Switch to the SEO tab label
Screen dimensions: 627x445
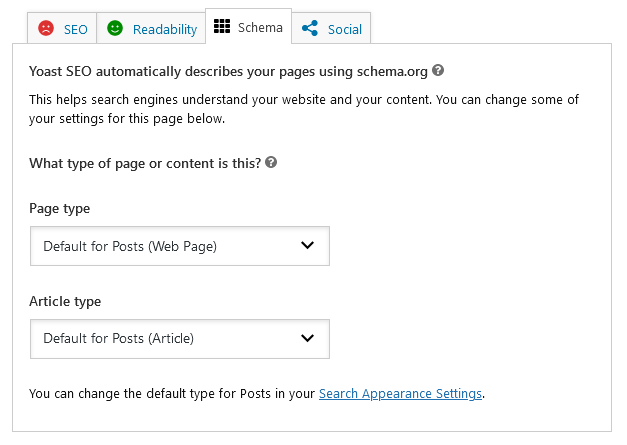pyautogui.click(x=76, y=30)
